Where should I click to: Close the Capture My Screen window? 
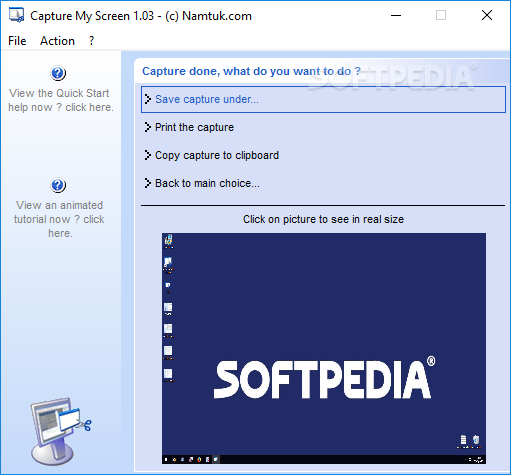coord(487,15)
